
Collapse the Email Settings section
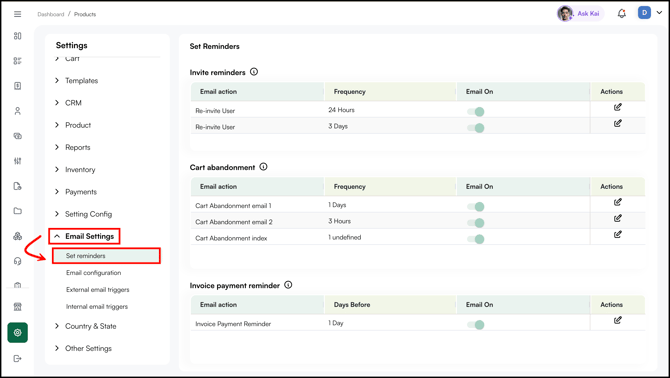[84, 236]
